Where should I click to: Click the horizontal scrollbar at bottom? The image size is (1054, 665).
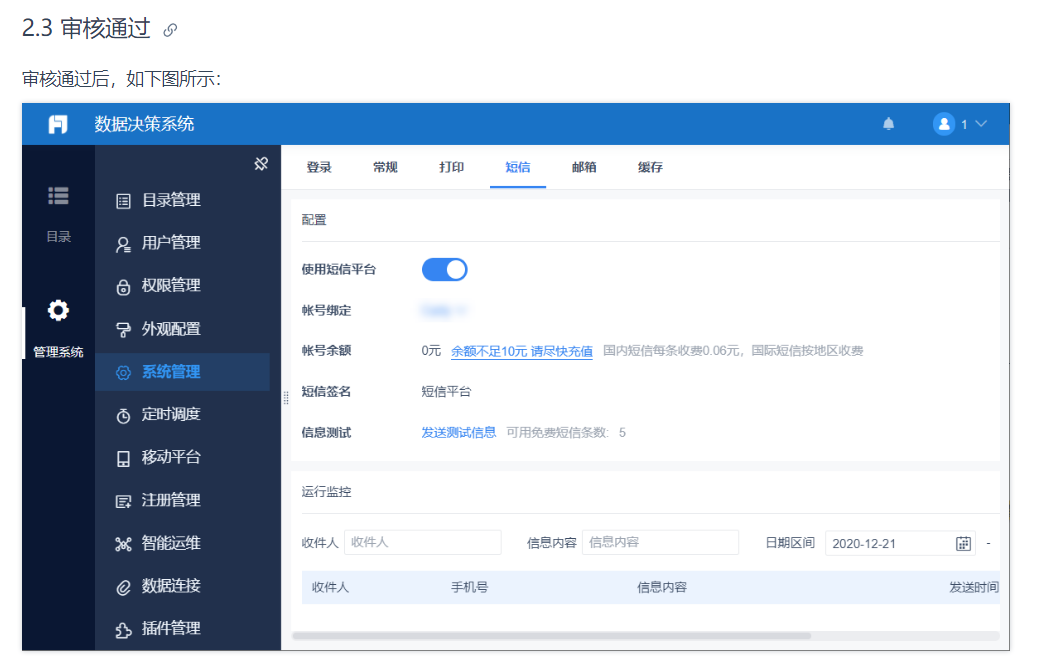pos(551,635)
